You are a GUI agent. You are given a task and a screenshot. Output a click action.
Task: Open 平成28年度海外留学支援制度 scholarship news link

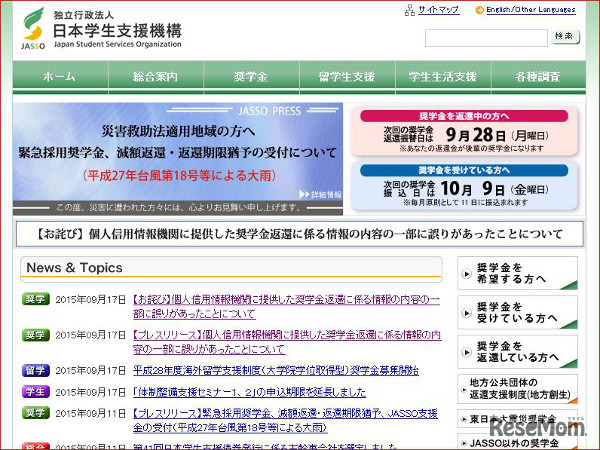tap(276, 370)
